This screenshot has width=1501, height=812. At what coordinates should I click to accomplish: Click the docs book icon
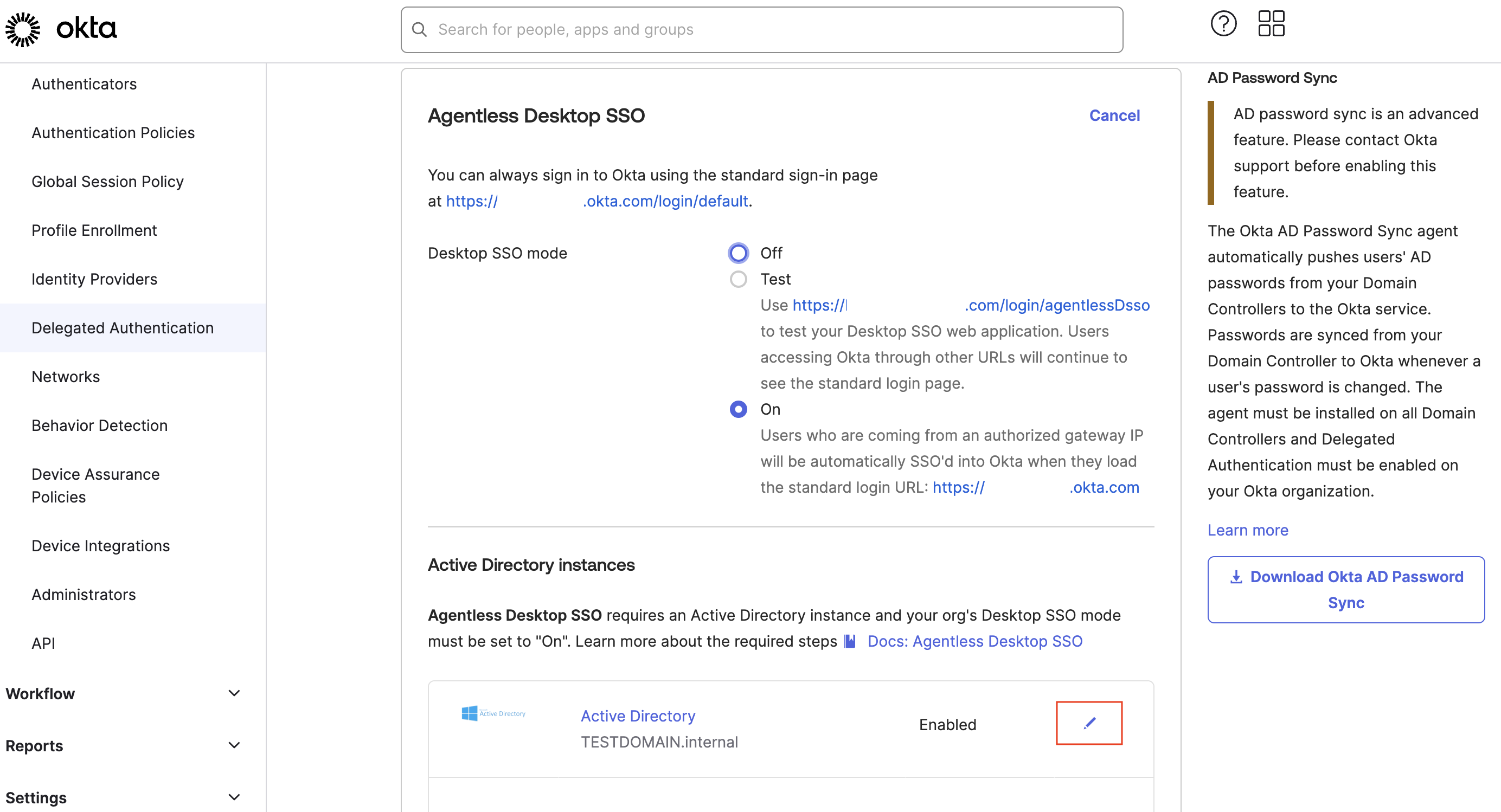(x=850, y=641)
